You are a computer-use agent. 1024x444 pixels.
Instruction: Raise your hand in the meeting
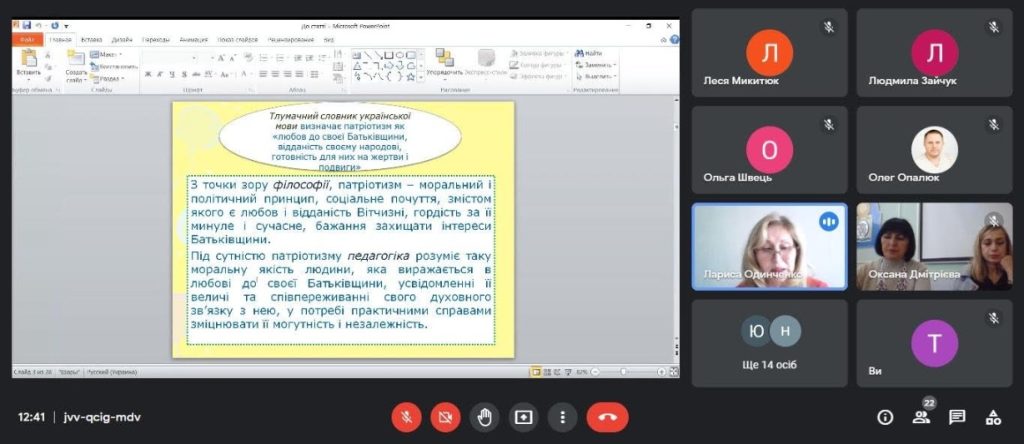click(x=485, y=416)
